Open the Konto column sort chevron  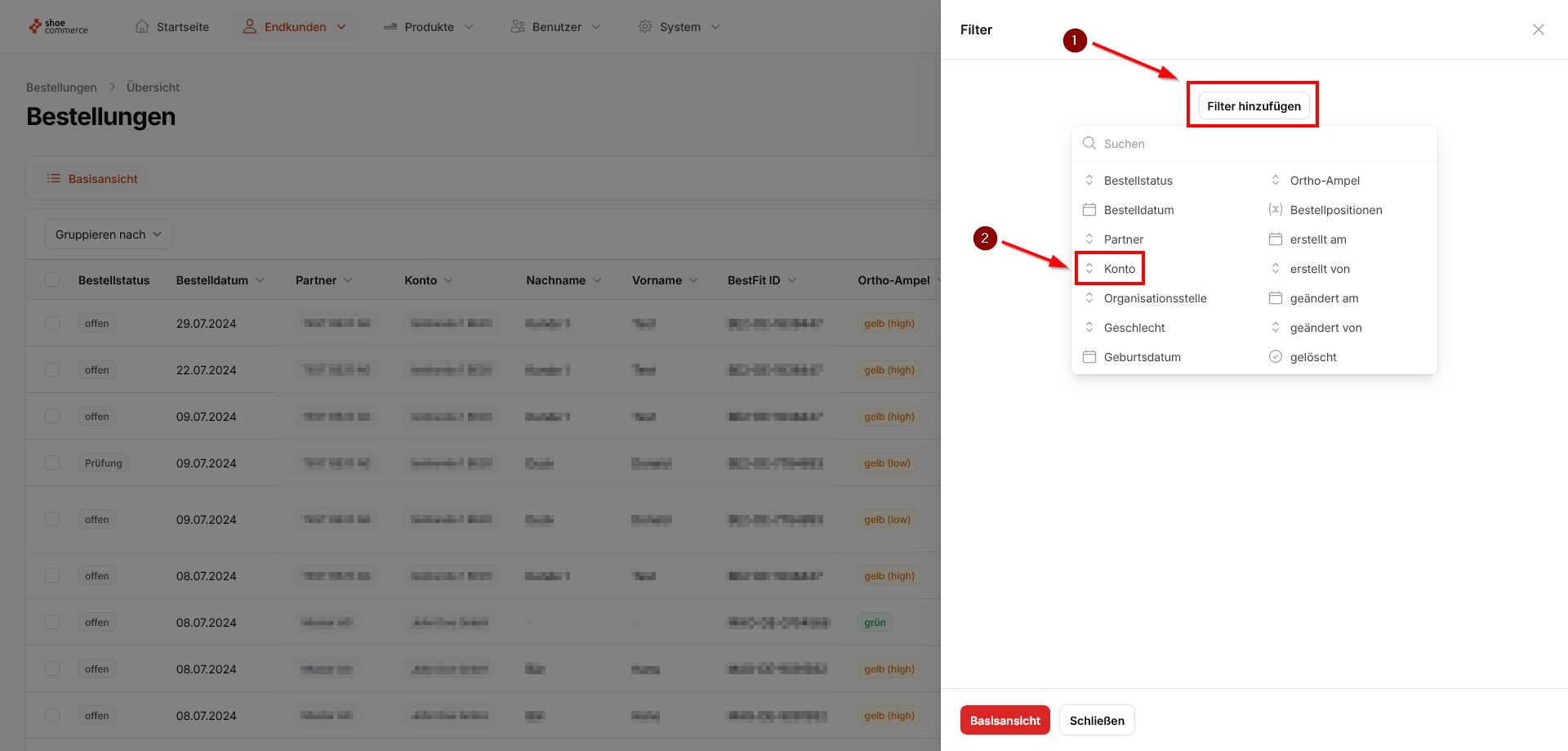point(448,280)
